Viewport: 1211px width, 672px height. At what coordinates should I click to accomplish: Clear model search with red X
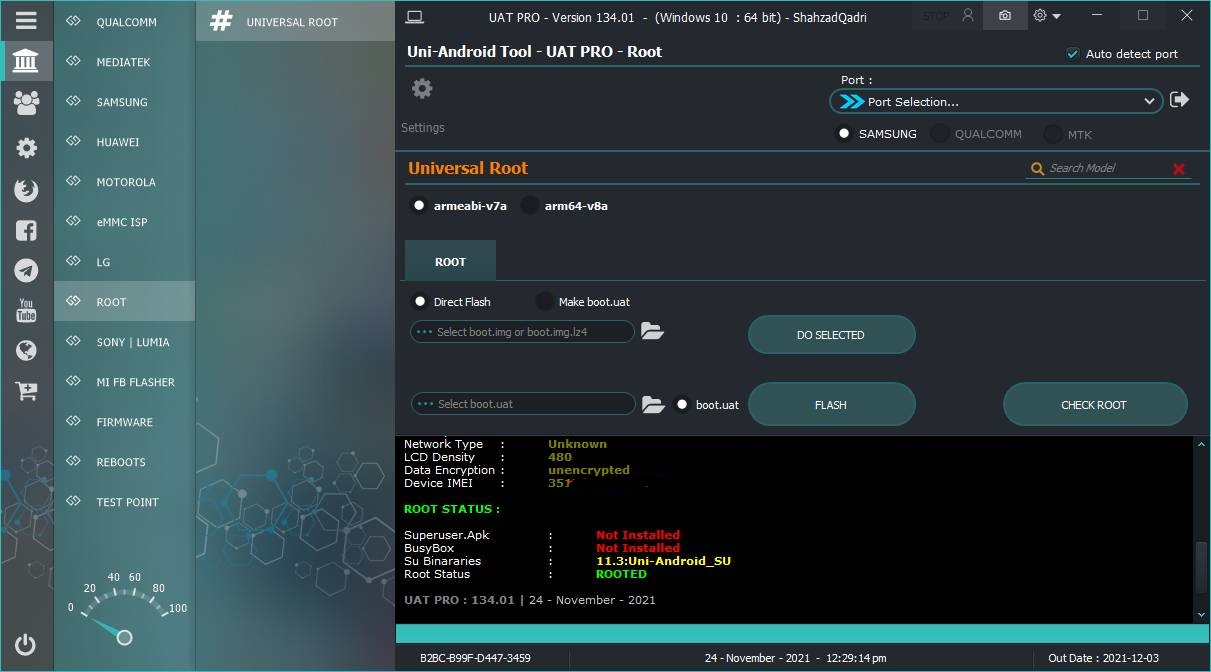(x=1179, y=169)
